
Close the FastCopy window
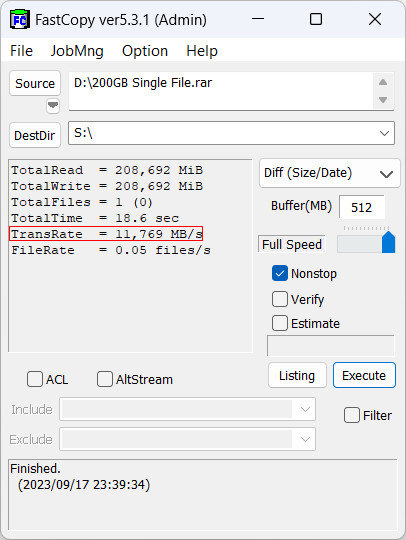pyautogui.click(x=375, y=19)
